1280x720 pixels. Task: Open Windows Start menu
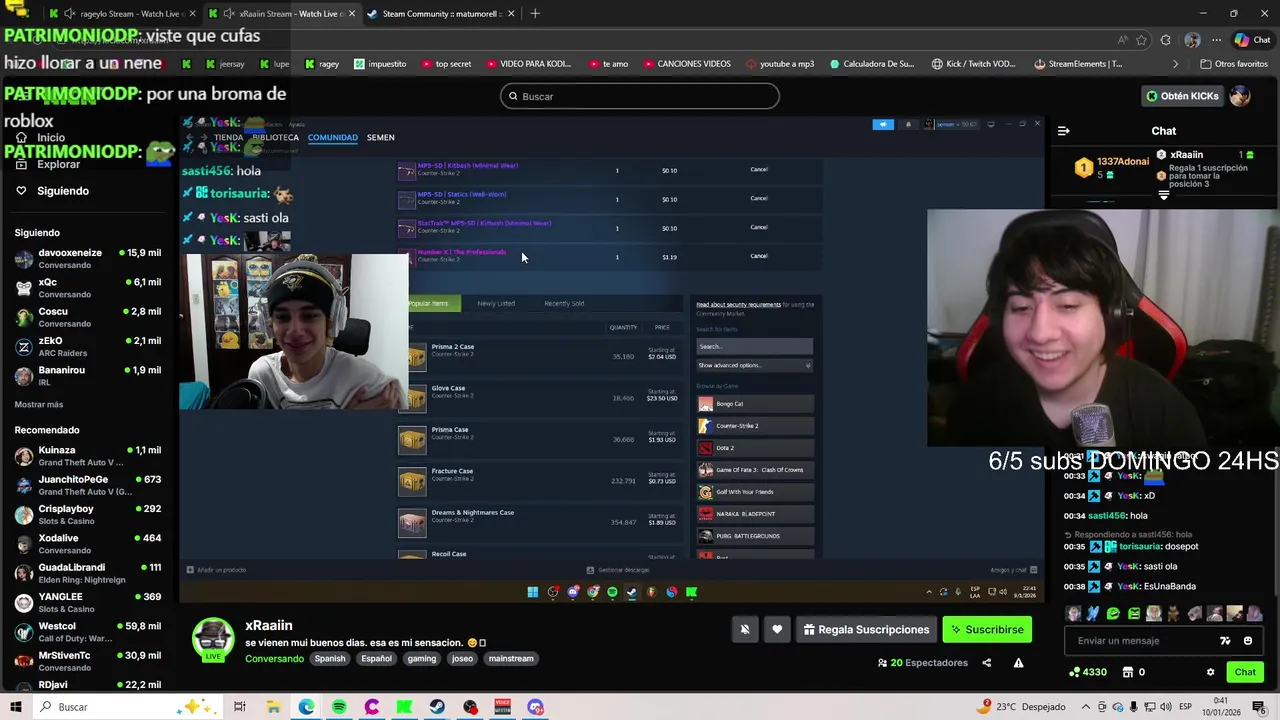[x=16, y=707]
